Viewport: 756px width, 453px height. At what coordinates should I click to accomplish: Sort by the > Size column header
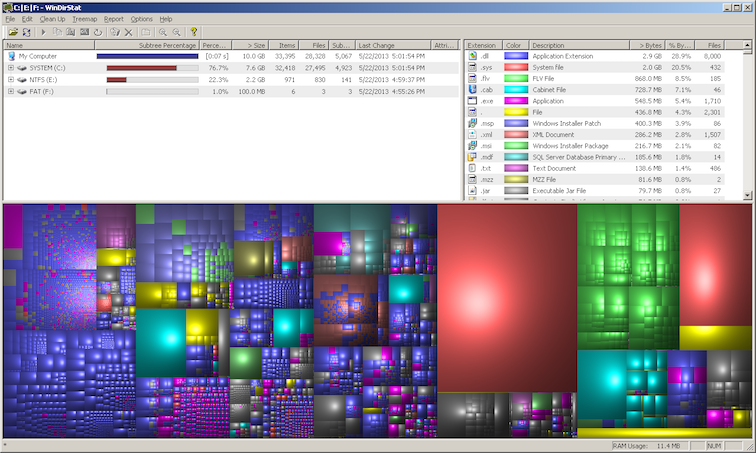pyautogui.click(x=250, y=45)
